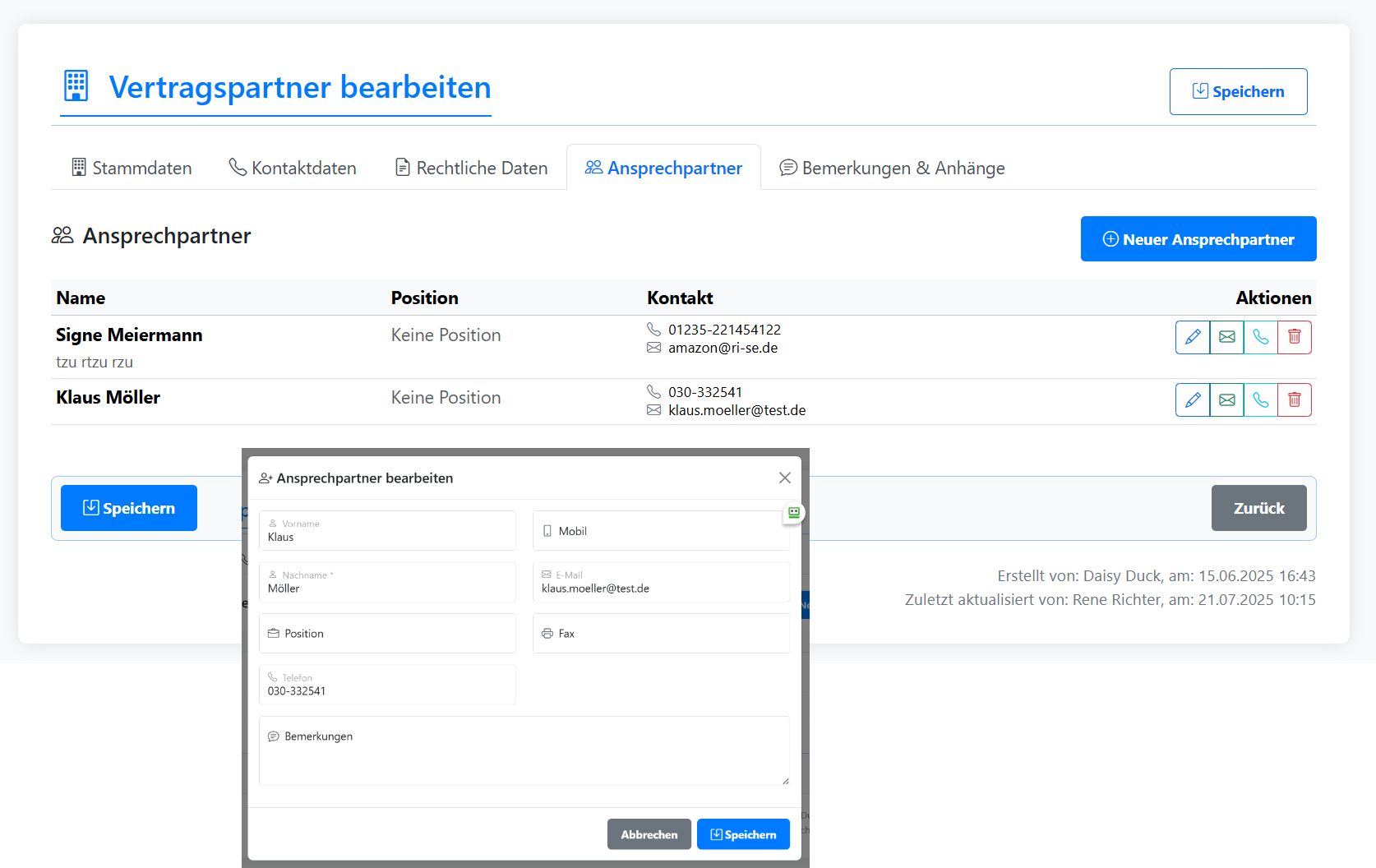This screenshot has width=1376, height=868.
Task: Delete Signe Meiermann with the trash icon
Action: (x=1294, y=337)
